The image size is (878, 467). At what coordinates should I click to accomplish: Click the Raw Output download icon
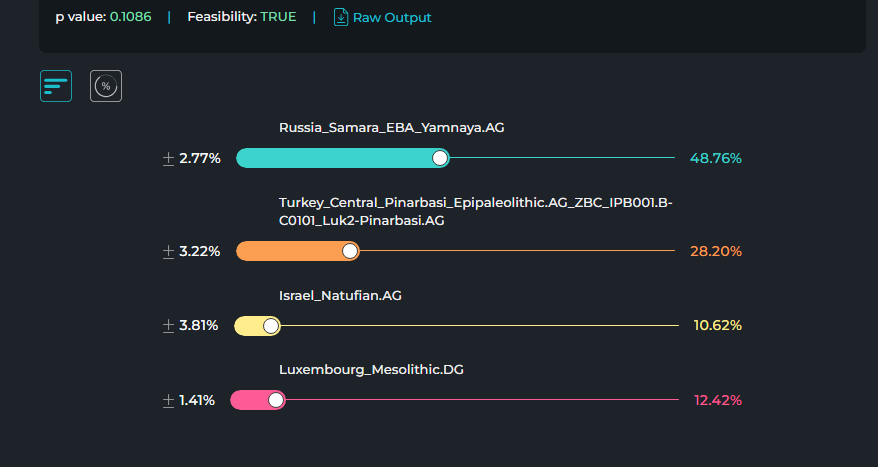[x=340, y=17]
